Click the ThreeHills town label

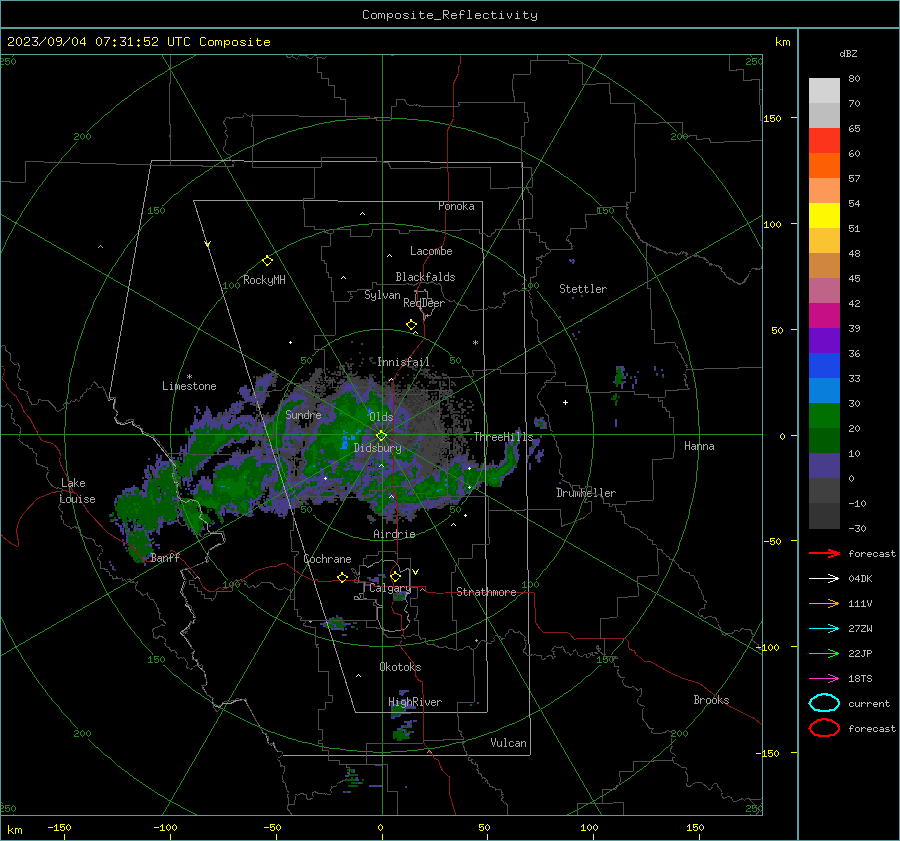pos(503,437)
